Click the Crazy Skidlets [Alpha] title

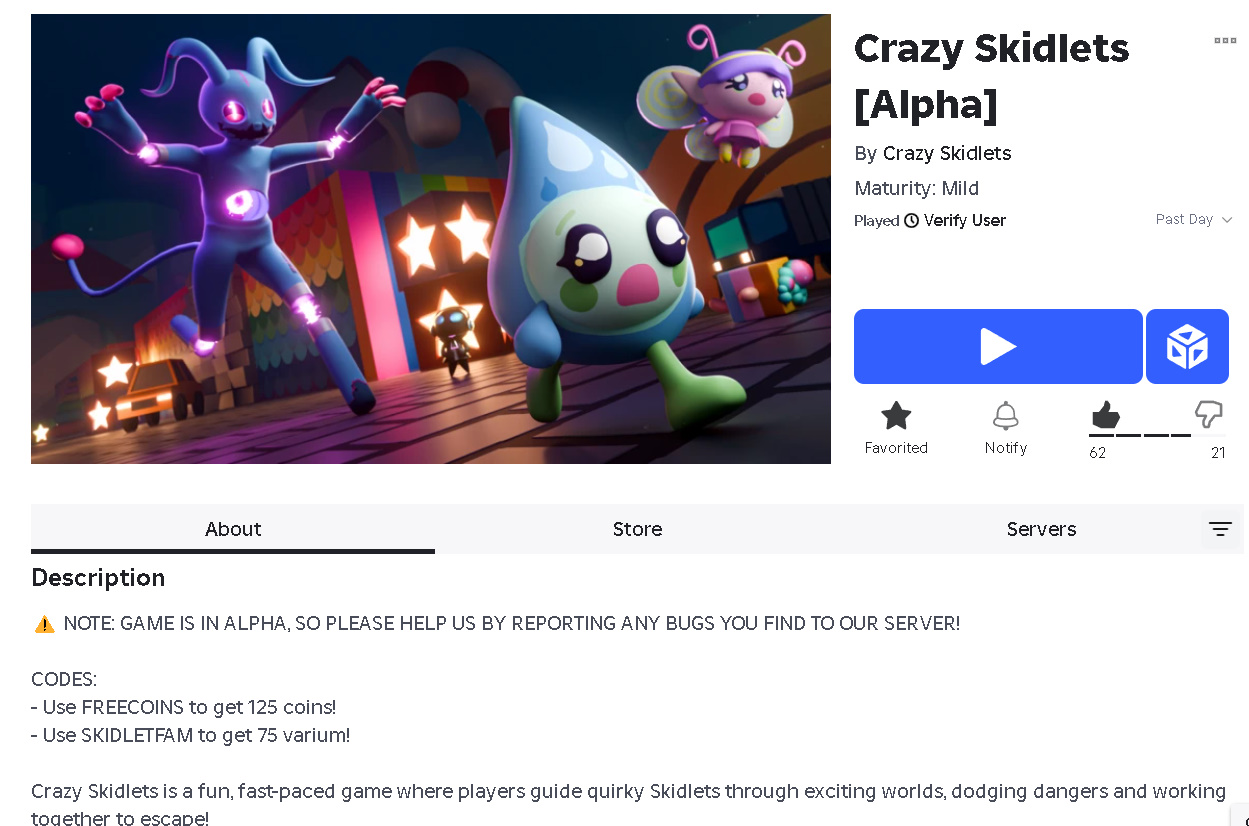[991, 76]
